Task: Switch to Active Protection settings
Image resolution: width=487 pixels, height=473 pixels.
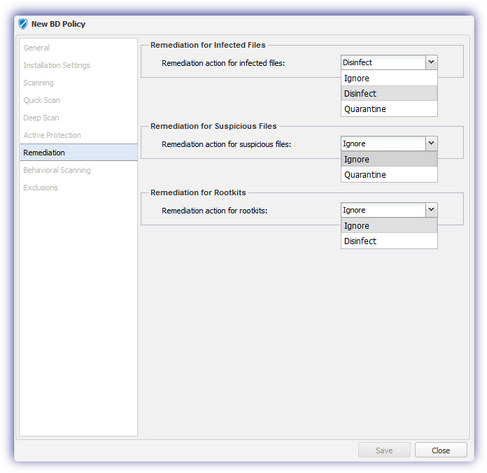Action: (x=52, y=135)
